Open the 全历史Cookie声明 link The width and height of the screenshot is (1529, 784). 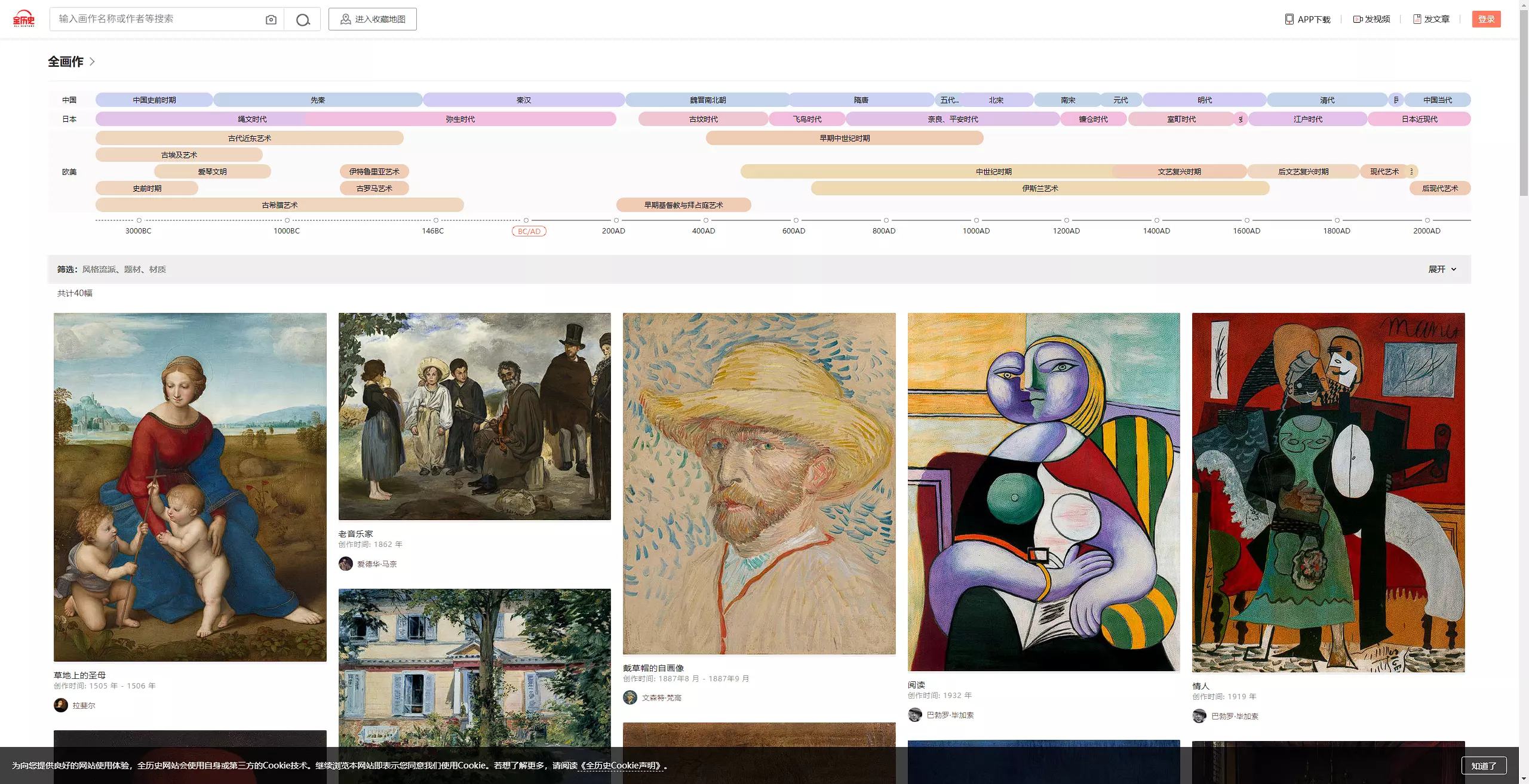click(x=621, y=765)
